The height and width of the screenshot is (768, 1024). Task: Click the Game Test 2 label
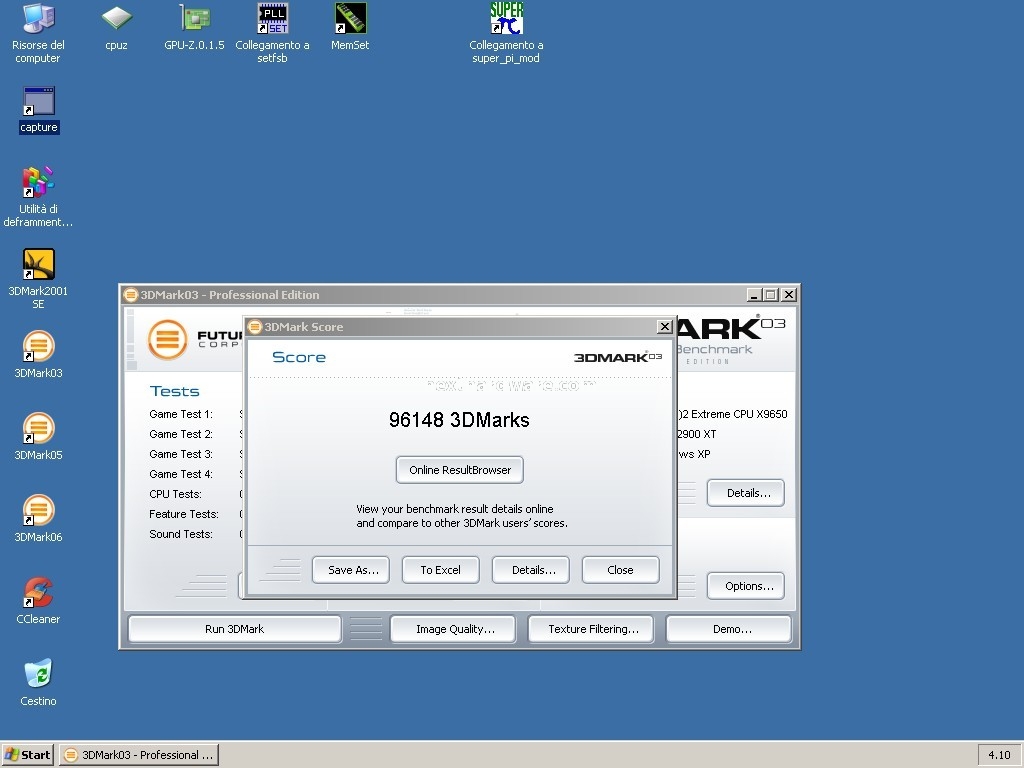click(181, 434)
